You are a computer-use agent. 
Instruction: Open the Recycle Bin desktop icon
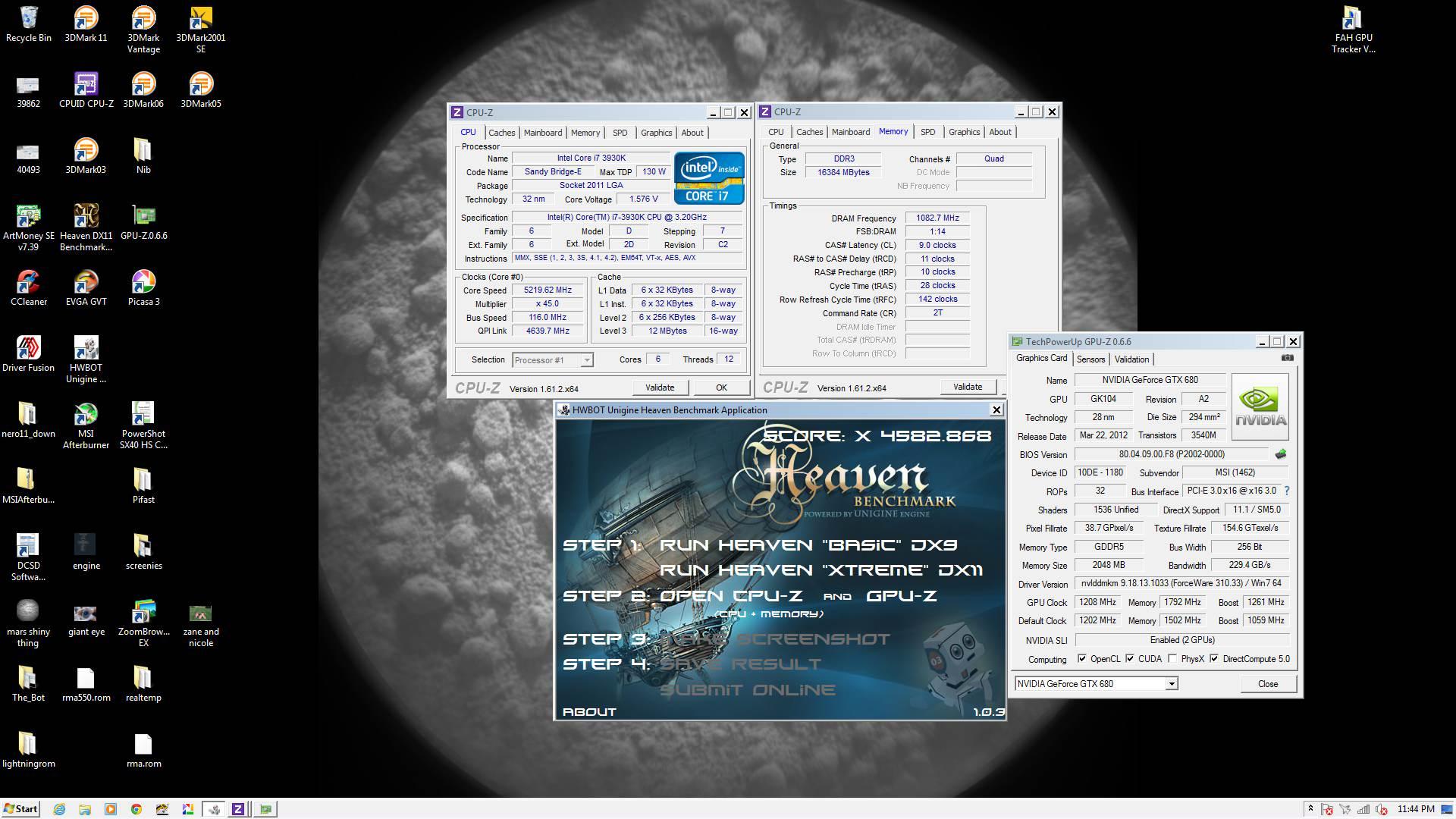[28, 24]
